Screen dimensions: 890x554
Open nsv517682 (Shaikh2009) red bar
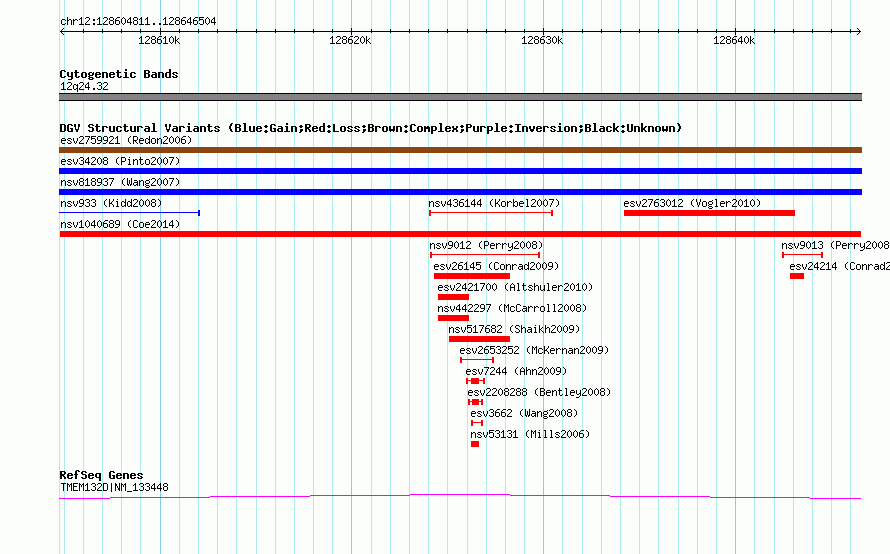pos(479,339)
